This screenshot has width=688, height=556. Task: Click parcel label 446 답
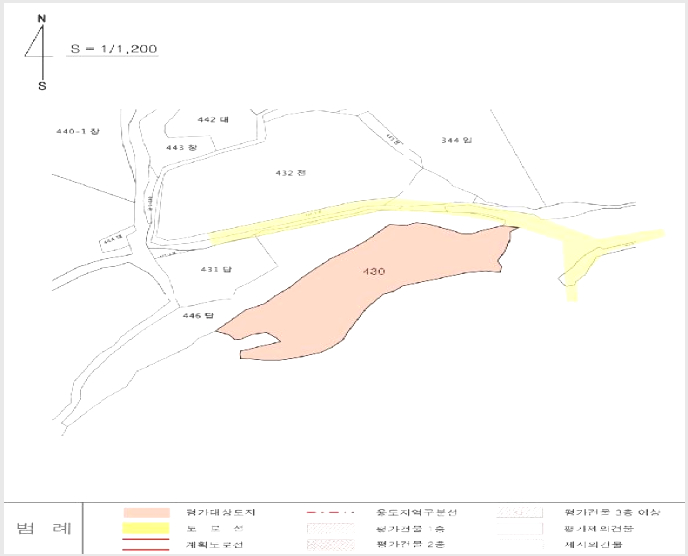coord(197,316)
